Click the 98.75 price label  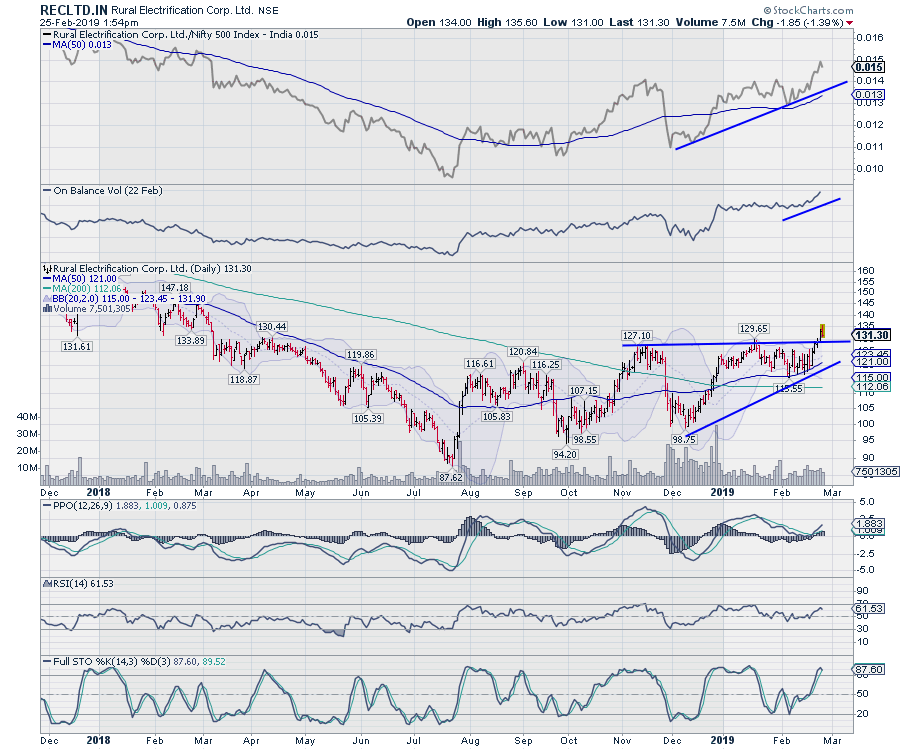[684, 439]
